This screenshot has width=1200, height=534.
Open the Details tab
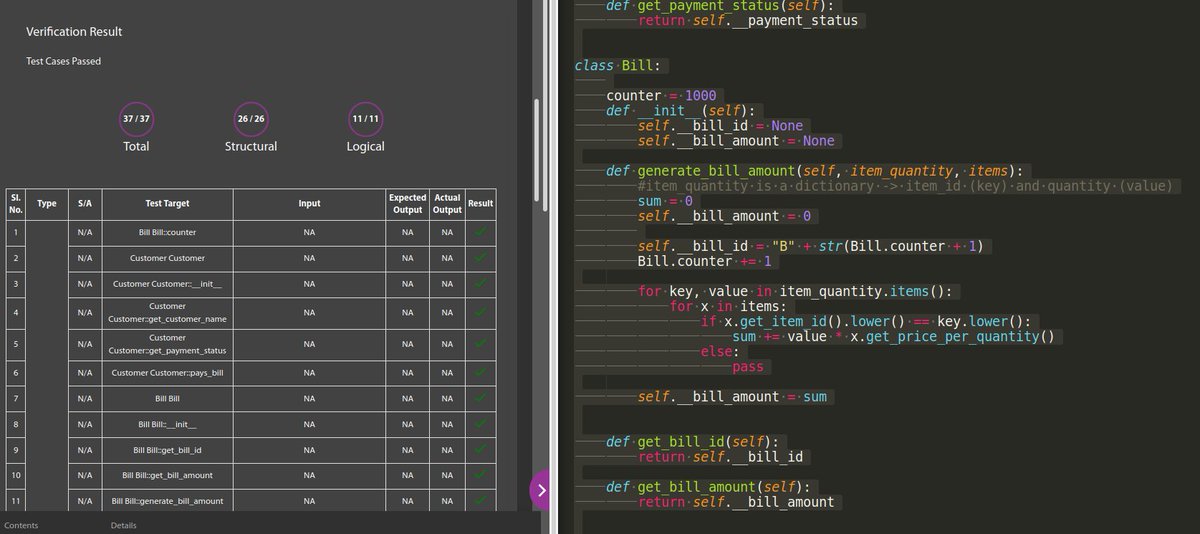(124, 525)
